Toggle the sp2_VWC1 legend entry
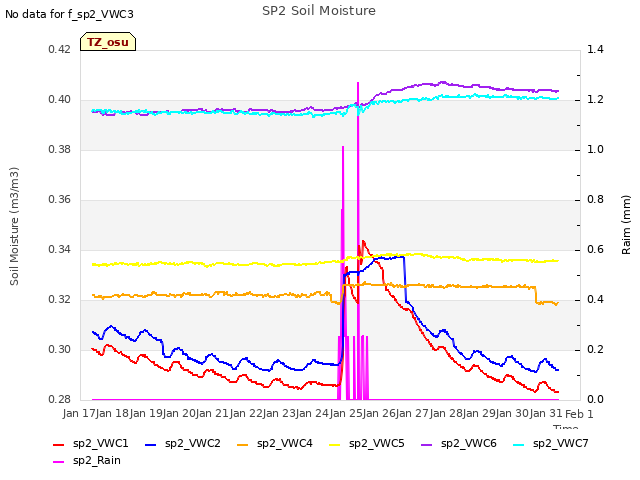 pos(91,443)
